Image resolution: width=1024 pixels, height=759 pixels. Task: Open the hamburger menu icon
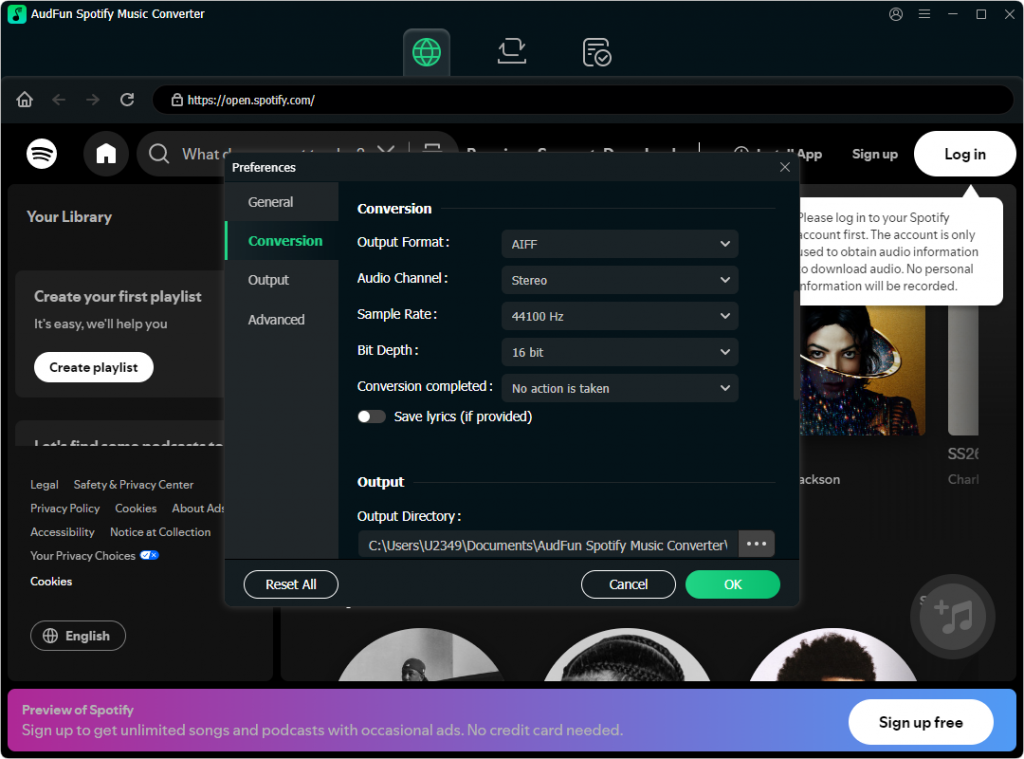(924, 14)
